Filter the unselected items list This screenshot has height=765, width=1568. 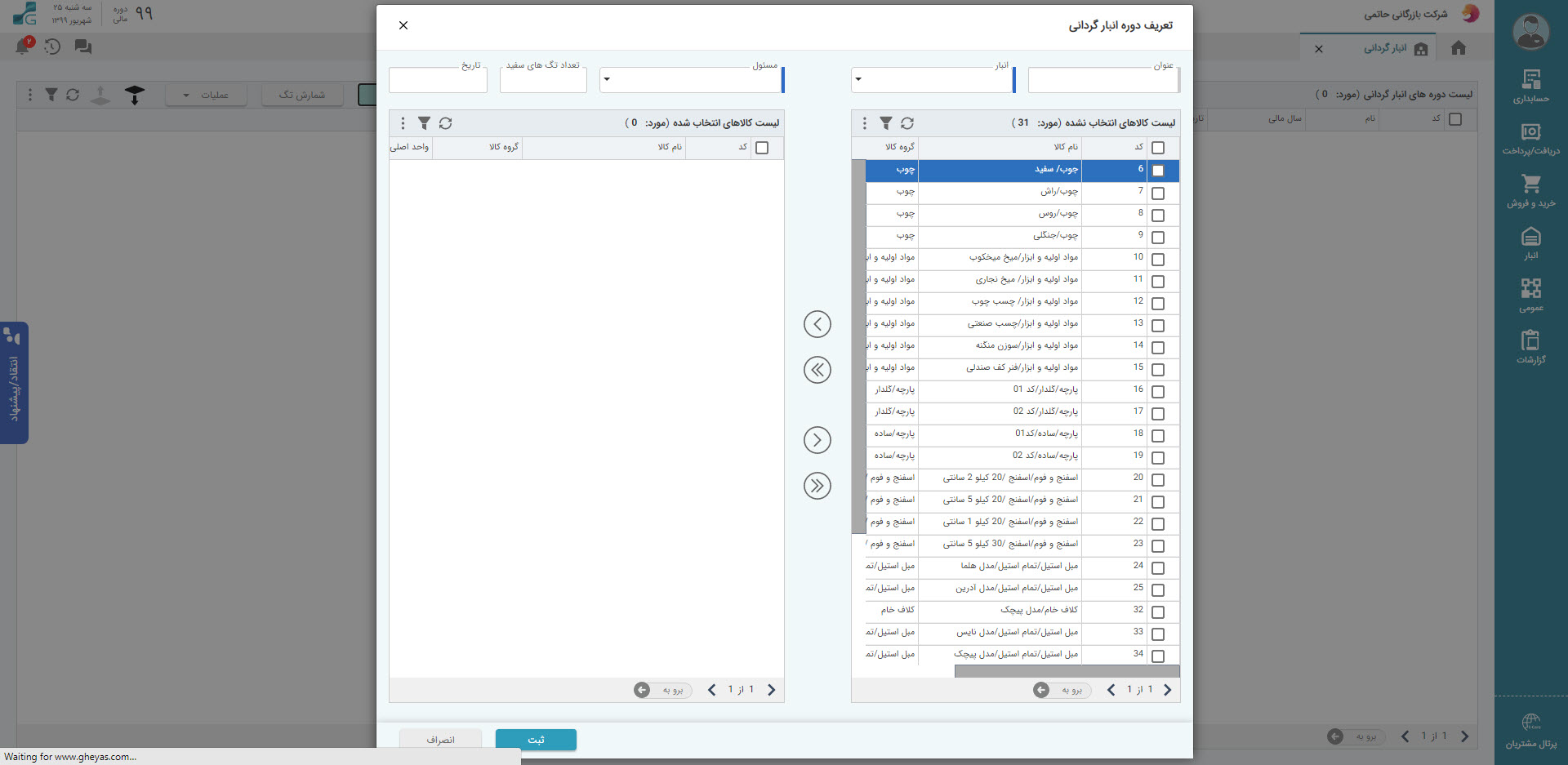(x=886, y=123)
